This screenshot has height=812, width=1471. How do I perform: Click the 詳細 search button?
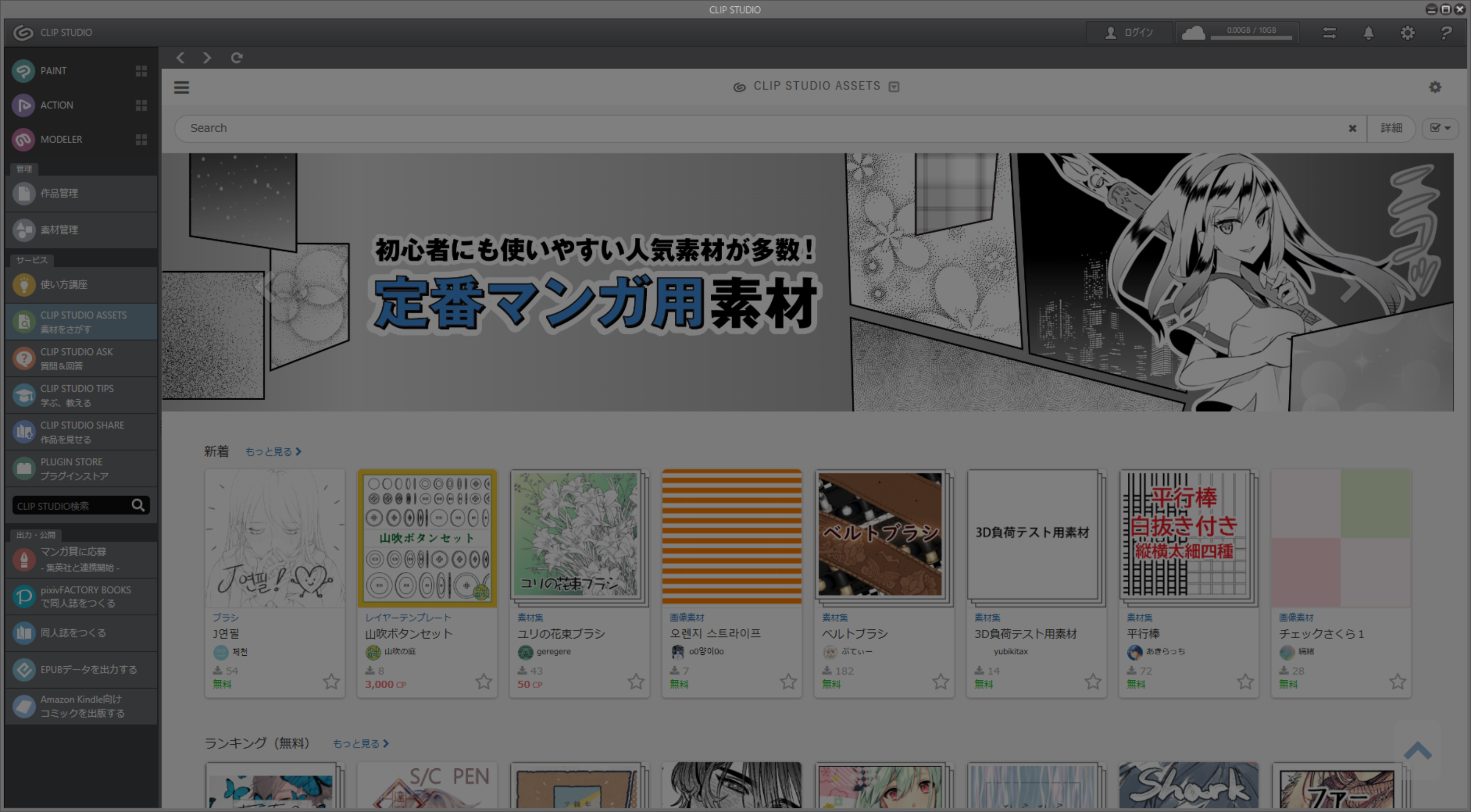pyautogui.click(x=1391, y=129)
